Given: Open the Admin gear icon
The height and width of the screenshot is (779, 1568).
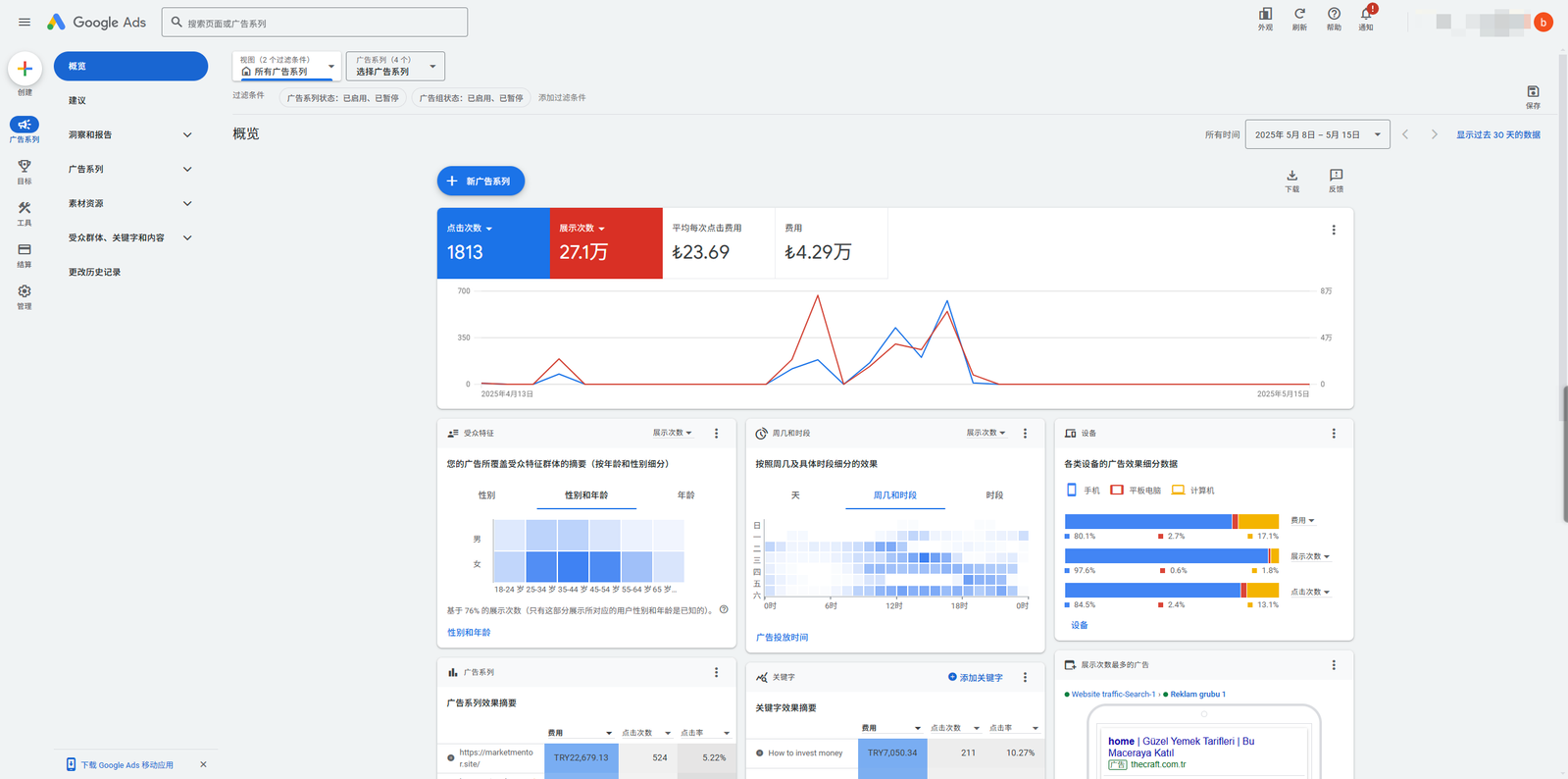Looking at the screenshot, I should pos(25,291).
